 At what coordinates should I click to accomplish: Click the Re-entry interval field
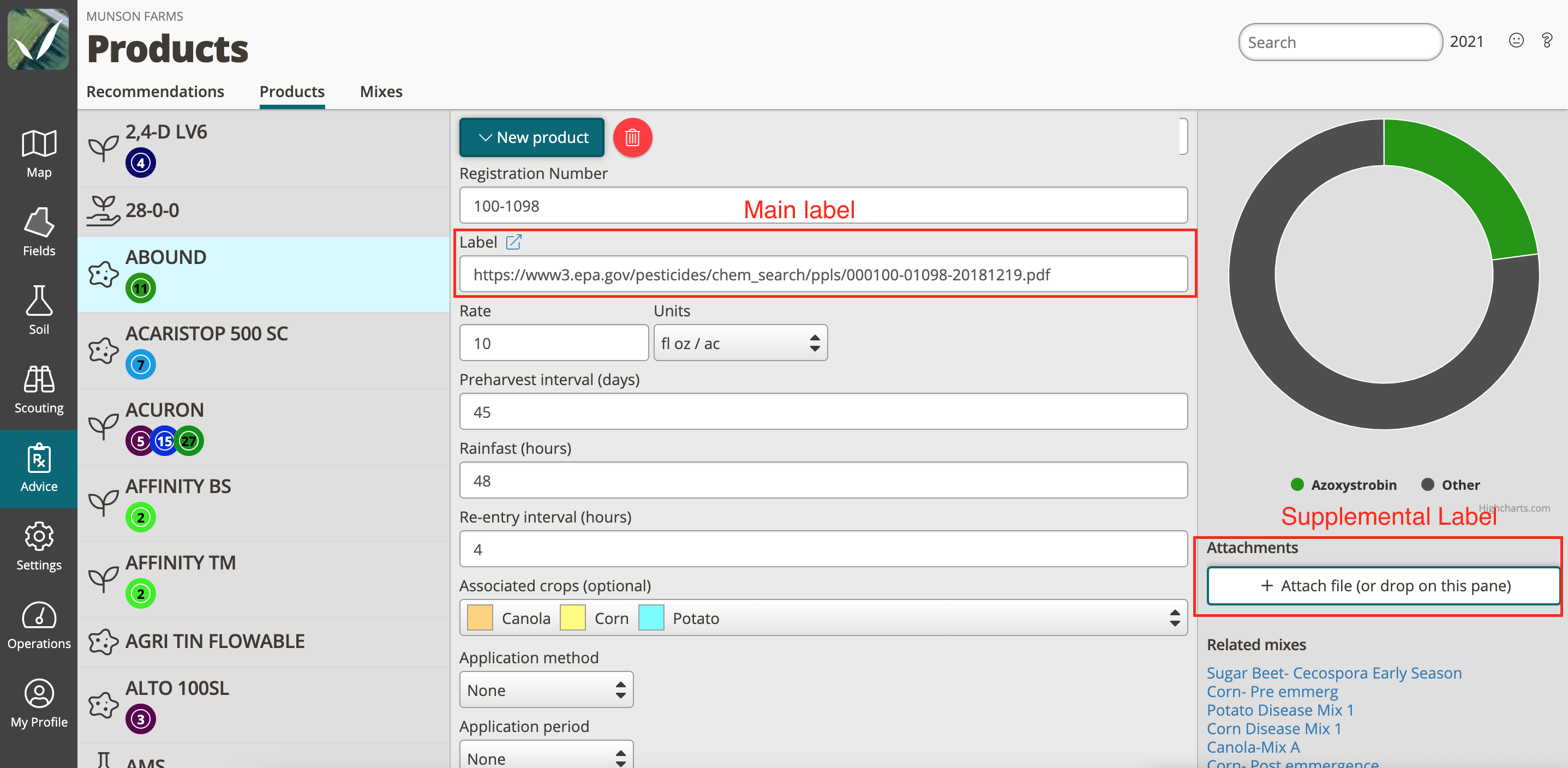pyautogui.click(x=823, y=549)
